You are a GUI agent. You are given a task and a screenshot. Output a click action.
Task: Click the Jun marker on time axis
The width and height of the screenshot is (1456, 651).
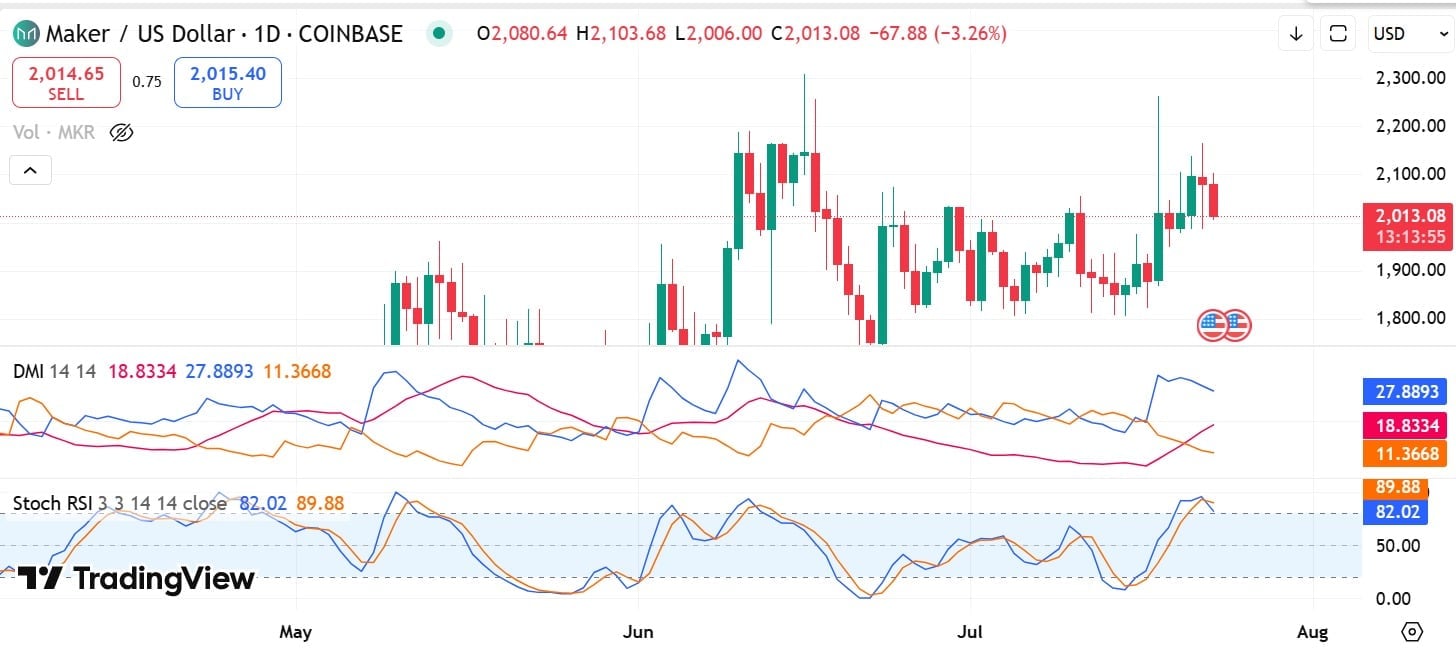[x=638, y=631]
